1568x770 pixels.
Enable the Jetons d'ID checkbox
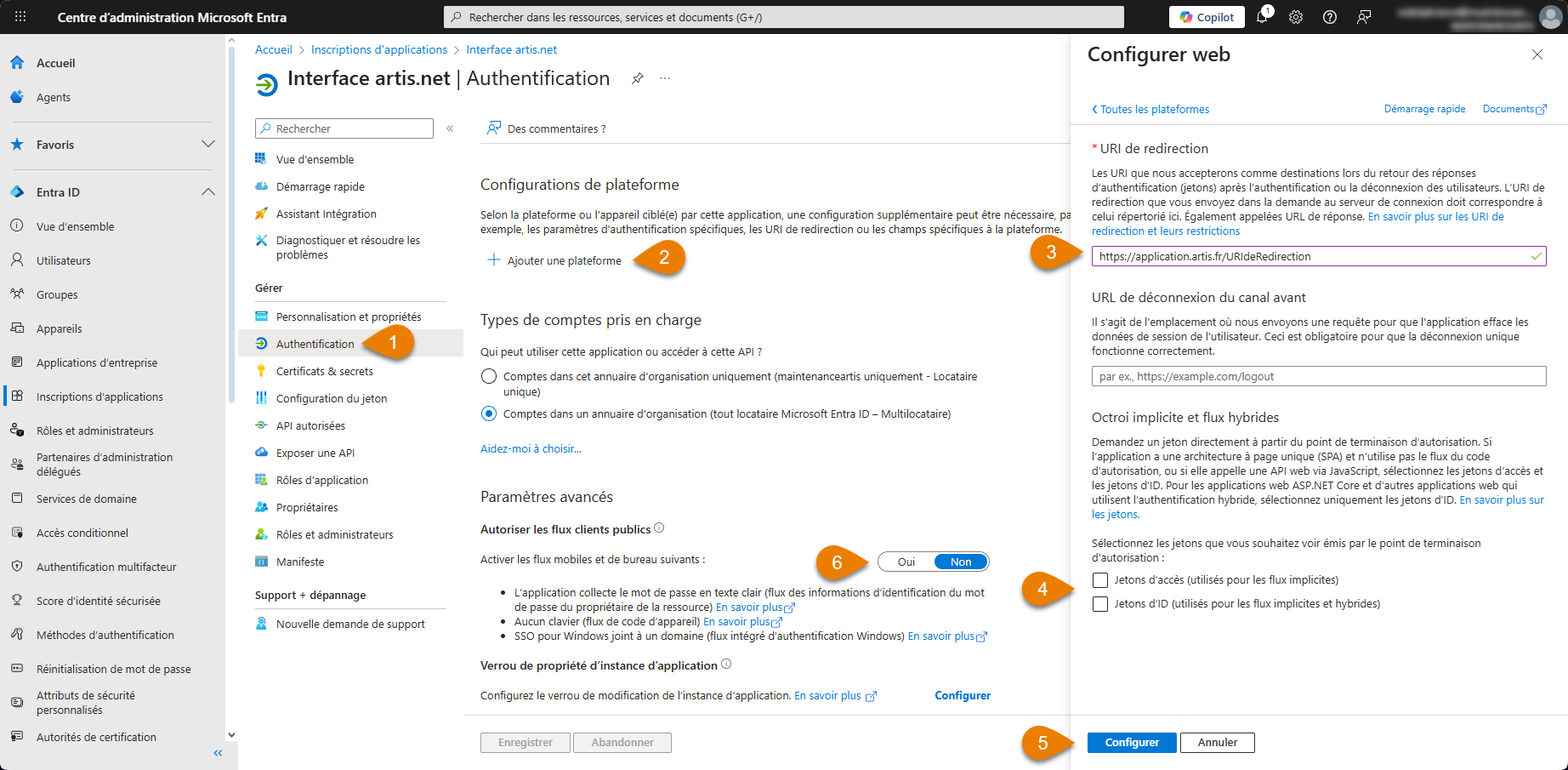pos(1100,604)
